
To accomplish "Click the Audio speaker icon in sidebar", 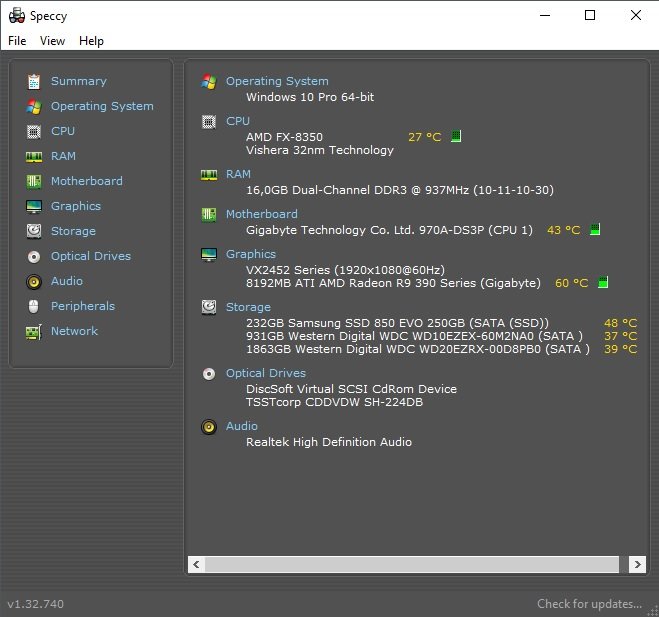I will coord(34,281).
